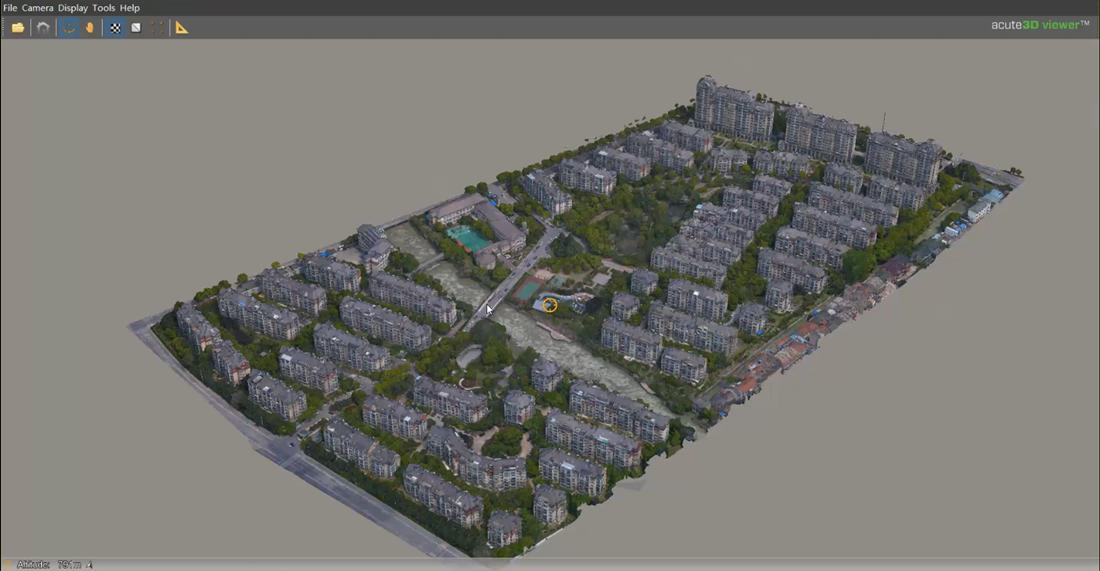Select the four-dot vertices display icon
This screenshot has width=1100, height=571.
157,28
